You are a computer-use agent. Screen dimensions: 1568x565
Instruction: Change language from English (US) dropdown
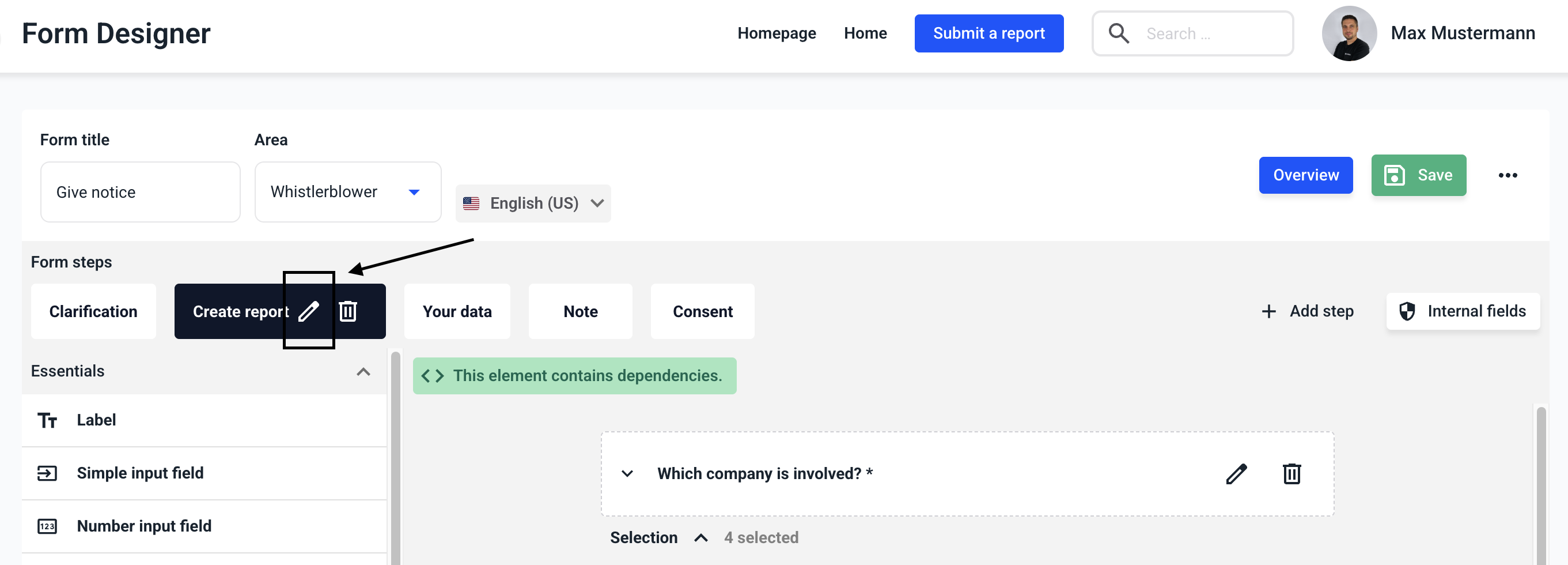(x=533, y=204)
